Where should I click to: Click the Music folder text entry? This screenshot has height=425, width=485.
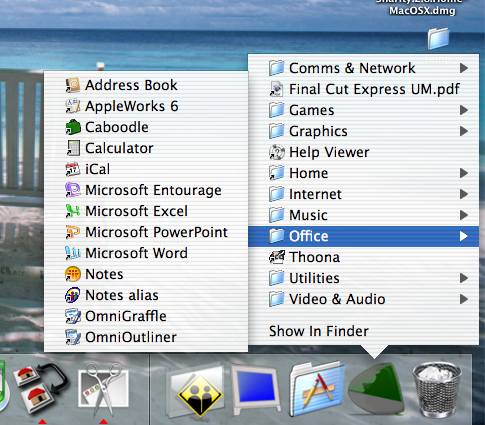pos(308,215)
